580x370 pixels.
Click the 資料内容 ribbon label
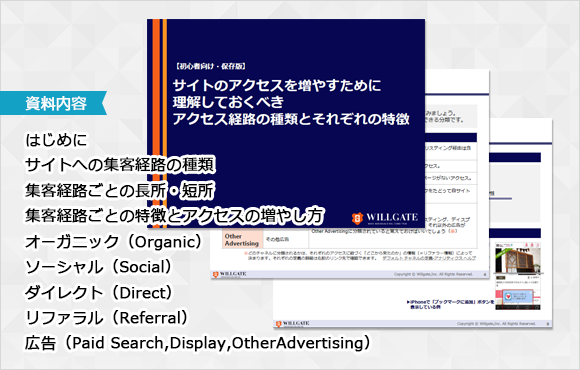pyautogui.click(x=56, y=103)
